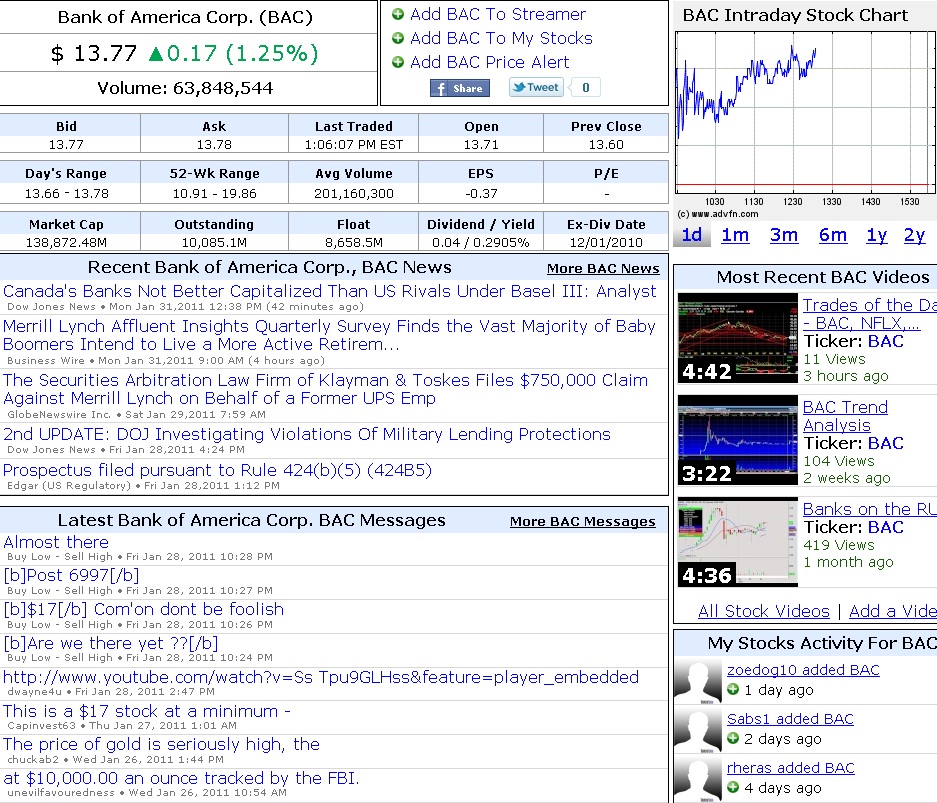Switch chart to 6m range
Image resolution: width=937 pixels, height=803 pixels.
point(833,235)
